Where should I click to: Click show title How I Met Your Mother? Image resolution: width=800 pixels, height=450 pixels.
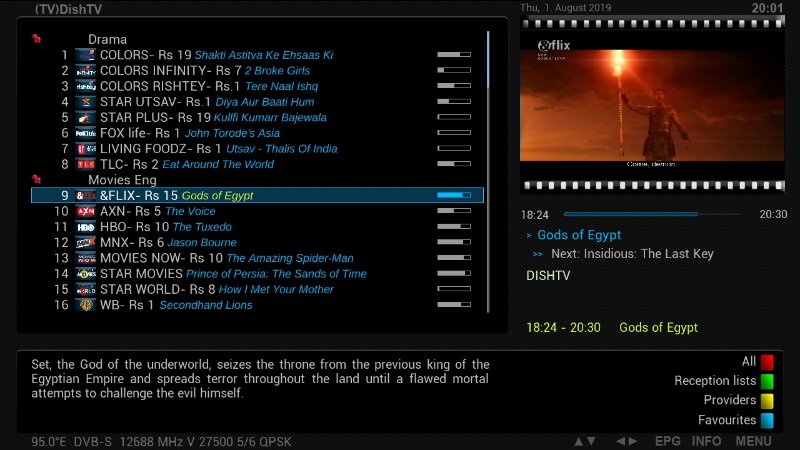[x=276, y=289]
